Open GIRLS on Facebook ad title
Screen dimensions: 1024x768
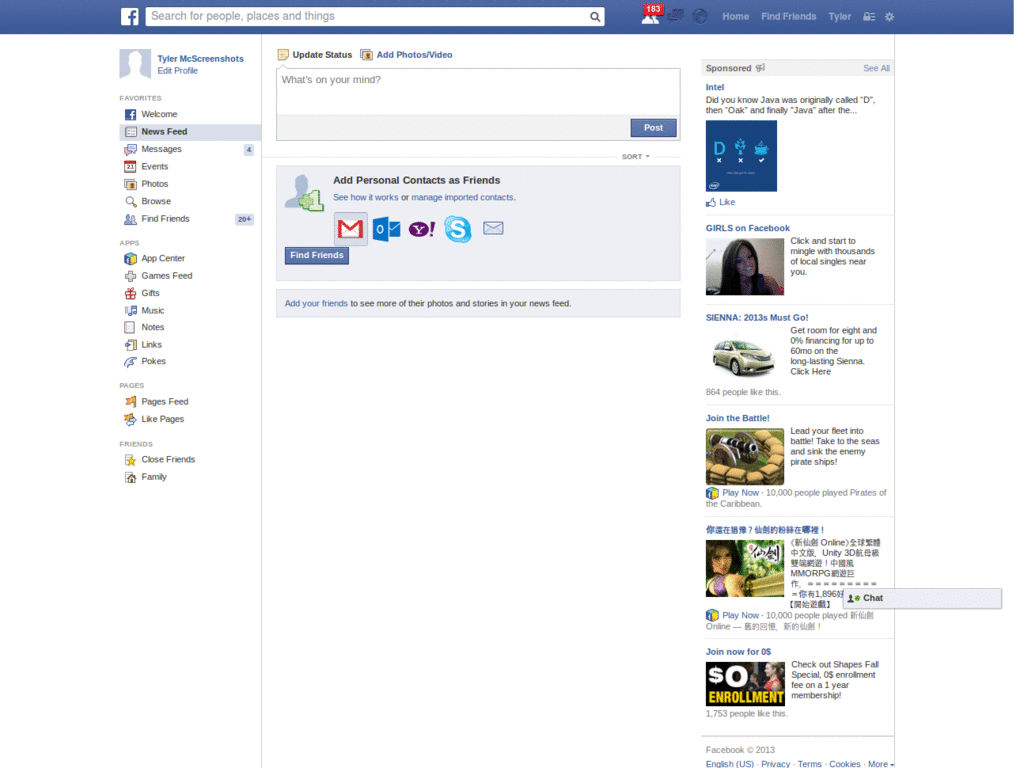point(747,229)
